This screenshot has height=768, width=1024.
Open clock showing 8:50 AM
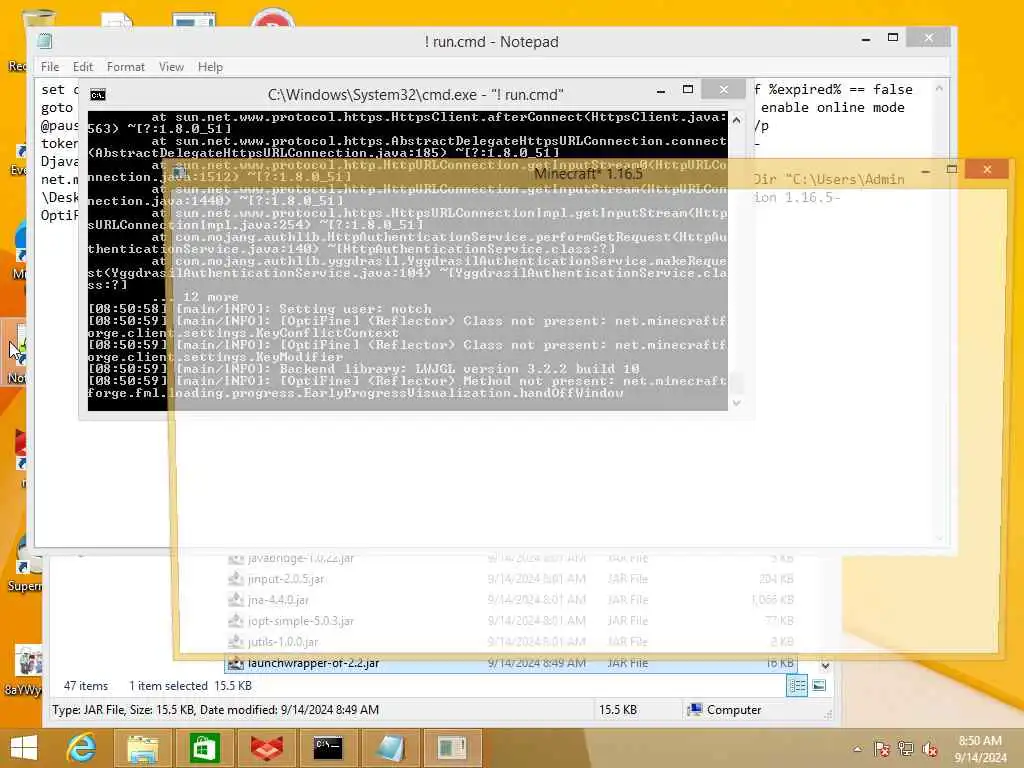980,749
